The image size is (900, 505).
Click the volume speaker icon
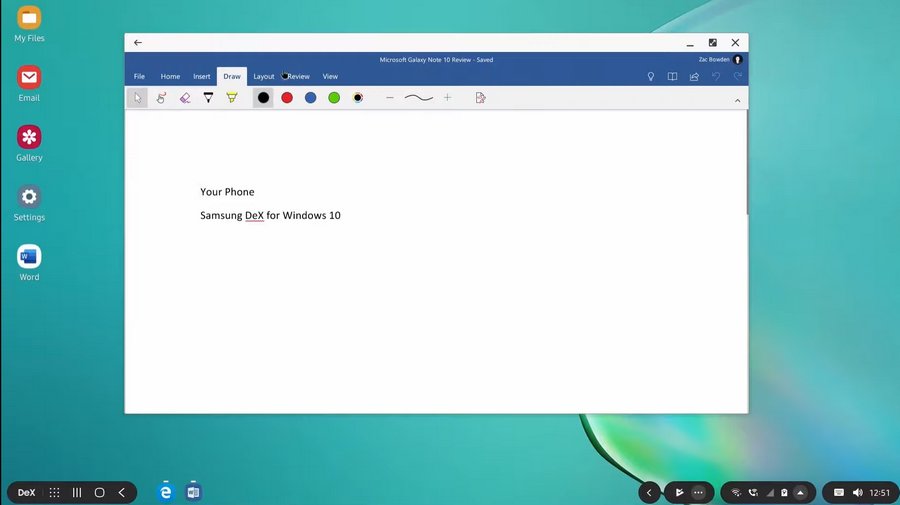click(858, 492)
